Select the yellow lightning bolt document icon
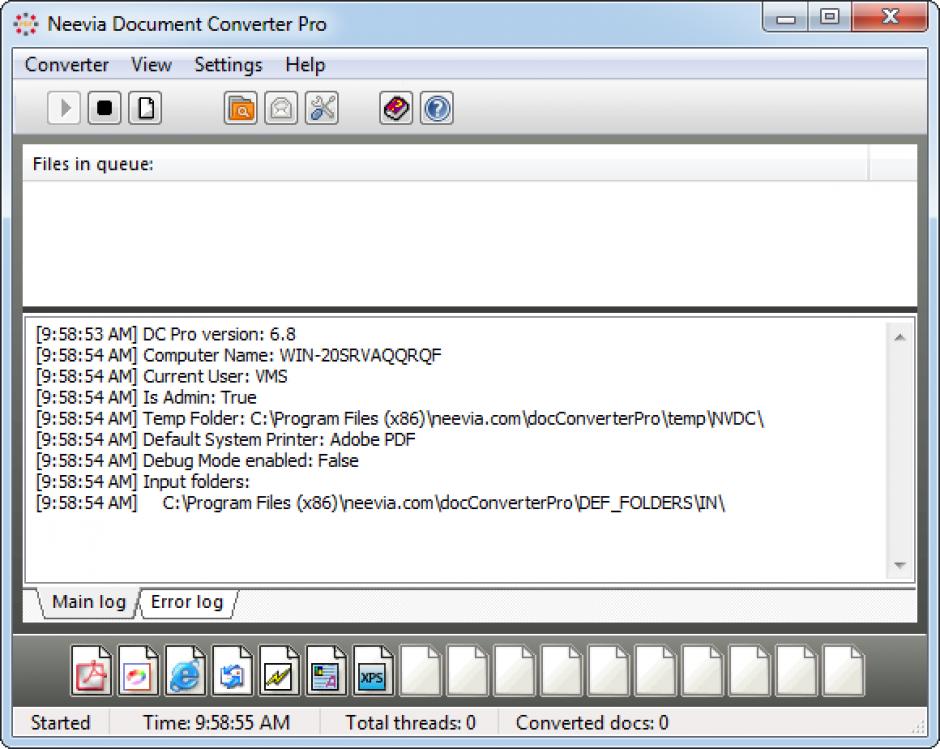Viewport: 940px width, 749px height. pyautogui.click(x=279, y=670)
